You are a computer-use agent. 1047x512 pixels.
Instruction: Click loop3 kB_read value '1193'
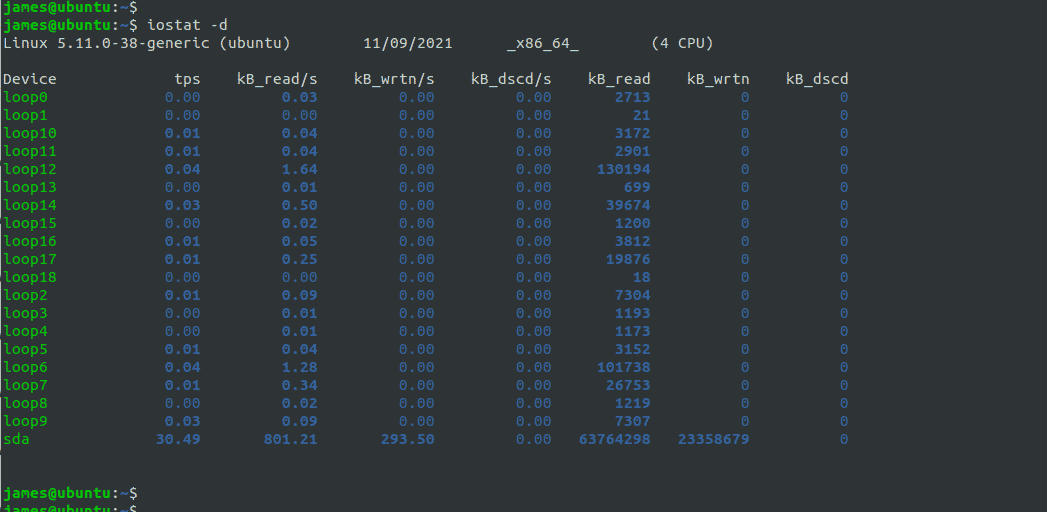(x=632, y=314)
